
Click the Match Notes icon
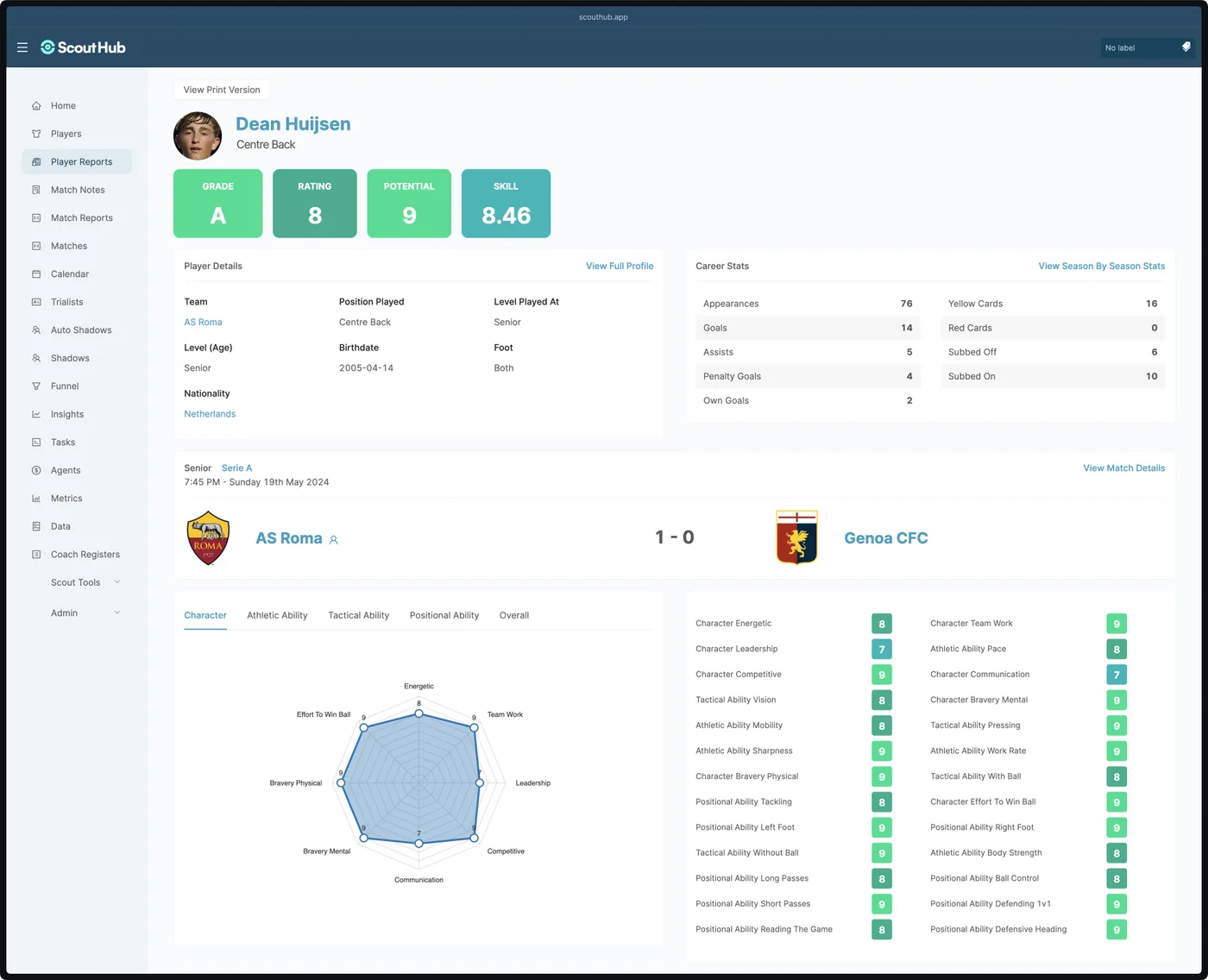coord(36,190)
